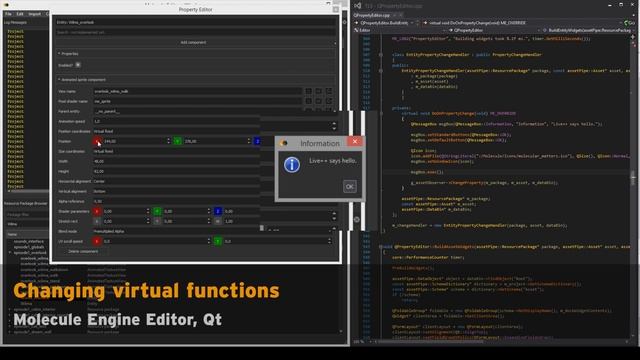Click the red X swatch of Position

(97, 141)
